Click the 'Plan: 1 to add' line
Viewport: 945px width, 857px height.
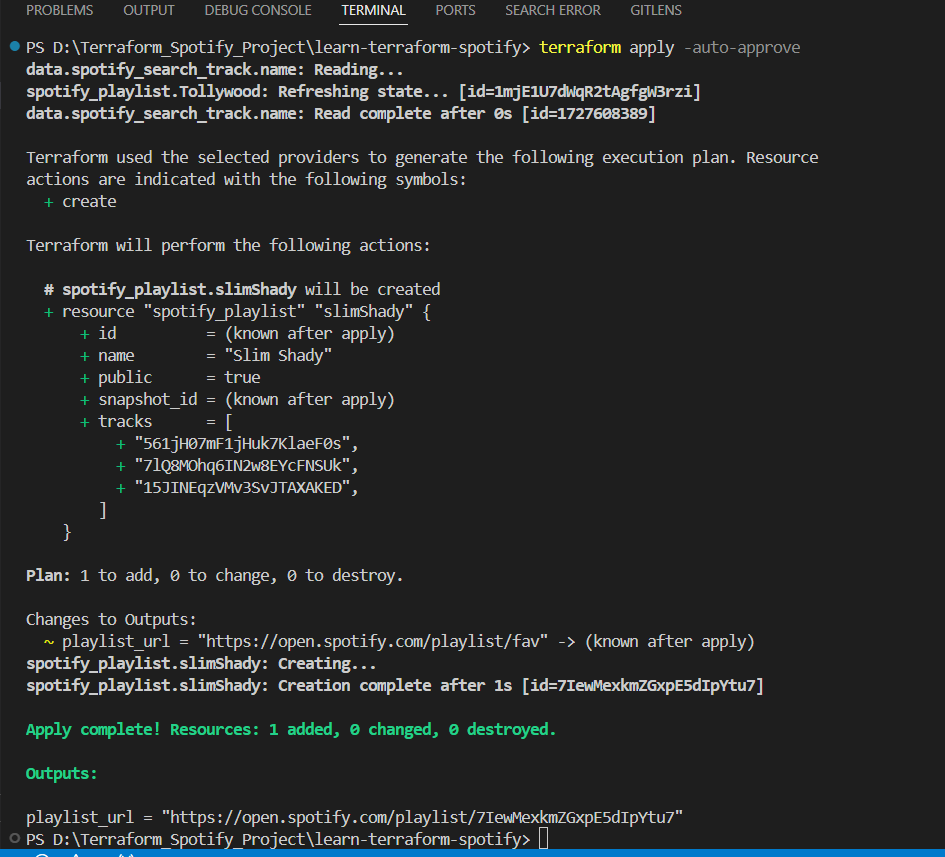214,576
